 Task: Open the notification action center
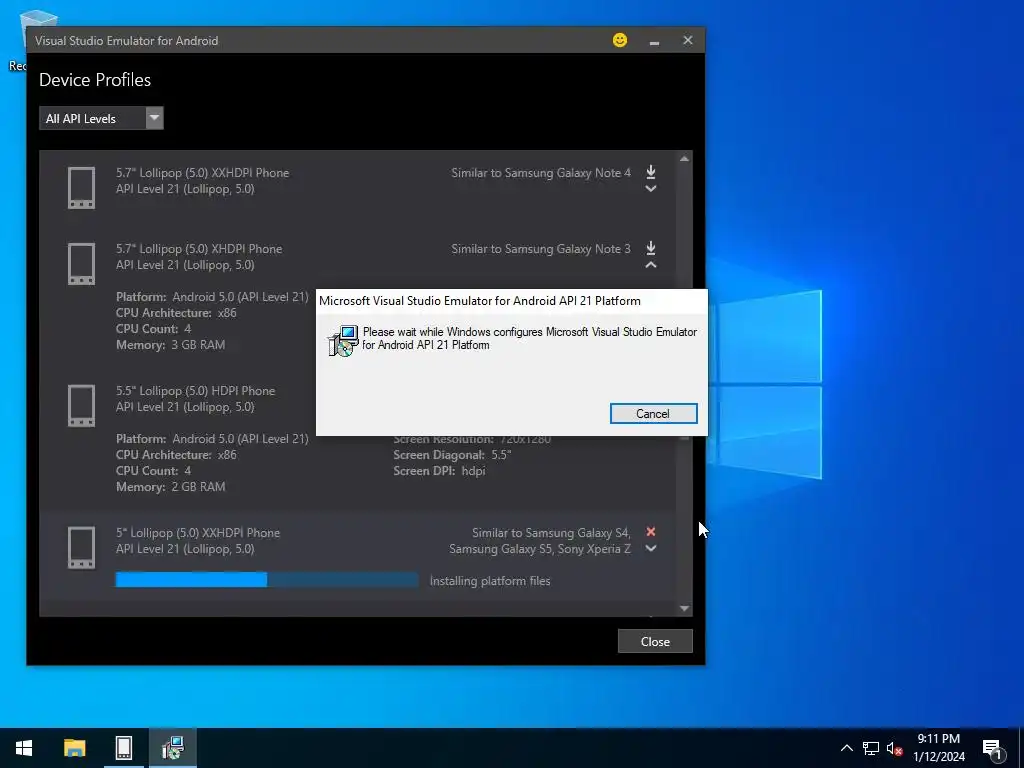click(x=993, y=748)
